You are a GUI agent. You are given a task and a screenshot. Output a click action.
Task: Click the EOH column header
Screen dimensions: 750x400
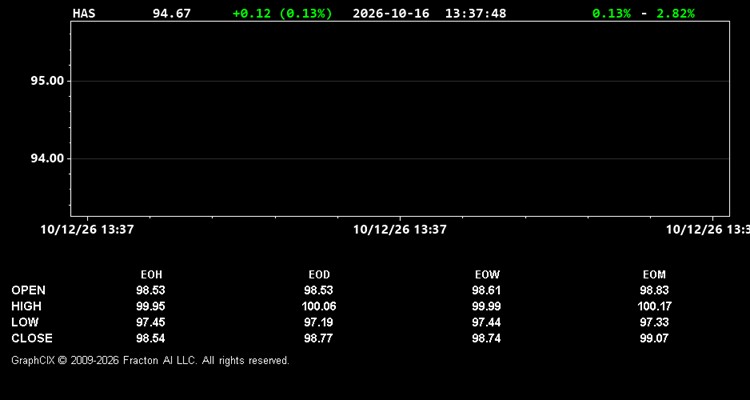151,275
